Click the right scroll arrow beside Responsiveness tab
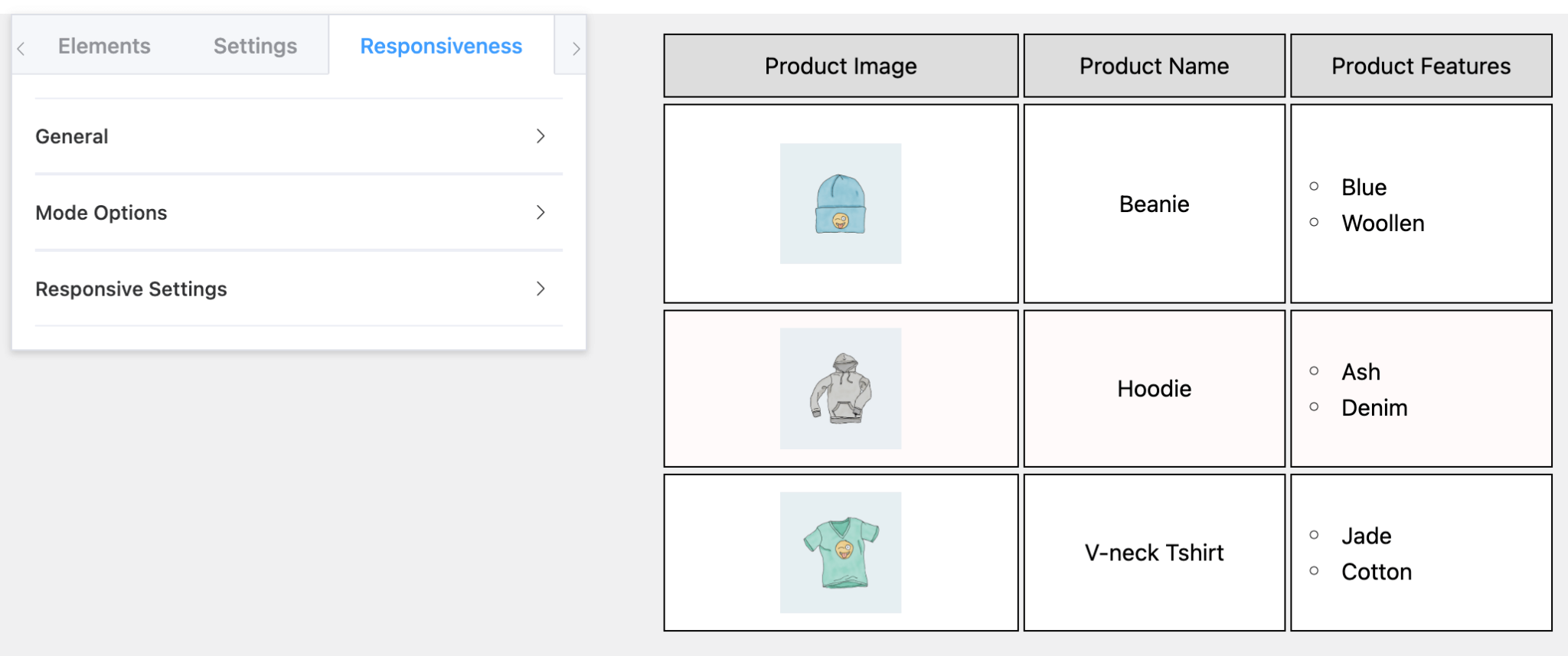Viewport: 1568px width, 656px height. tap(576, 47)
